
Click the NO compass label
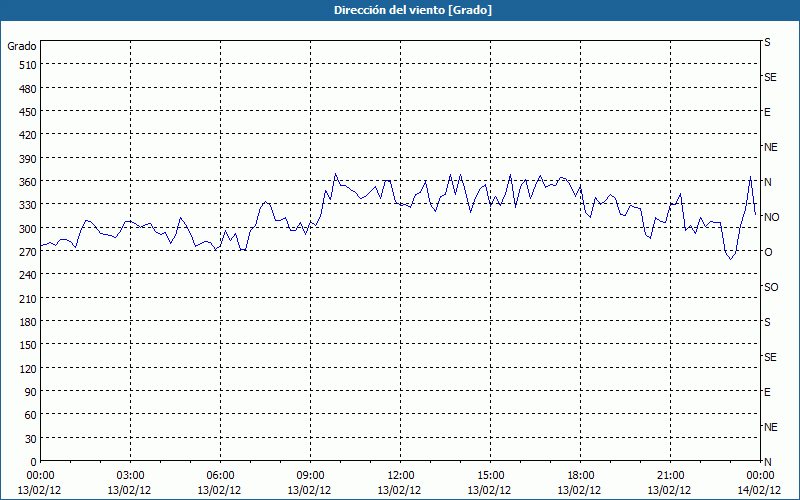(x=771, y=217)
